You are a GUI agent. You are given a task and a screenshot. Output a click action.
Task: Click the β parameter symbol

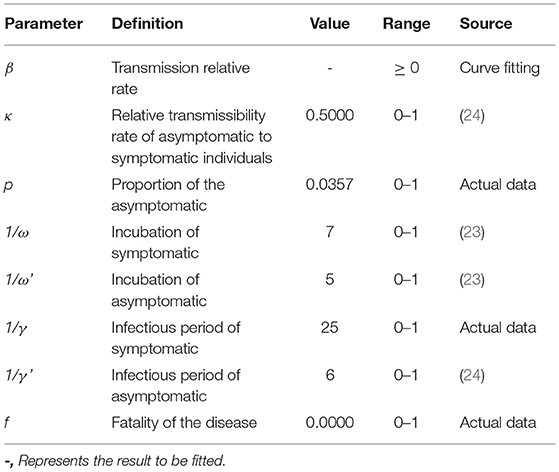[9, 68]
